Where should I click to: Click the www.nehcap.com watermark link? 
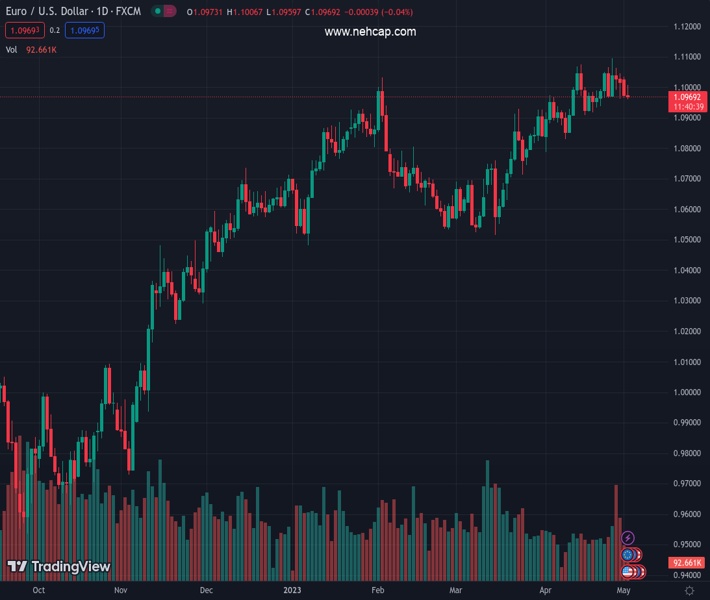pos(370,32)
